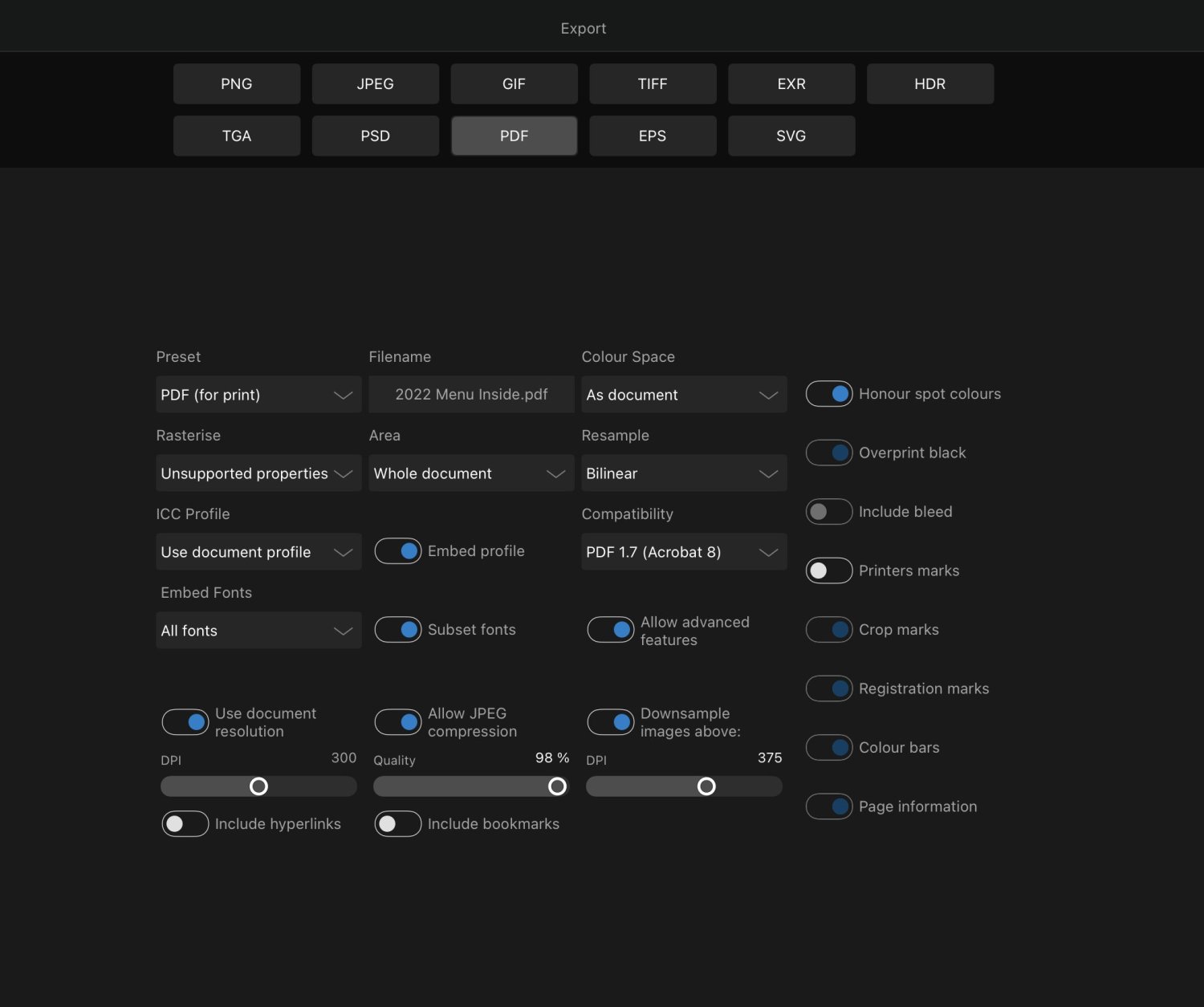Click the JPEG Quality slider handle
The width and height of the screenshot is (1204, 1007).
point(557,786)
